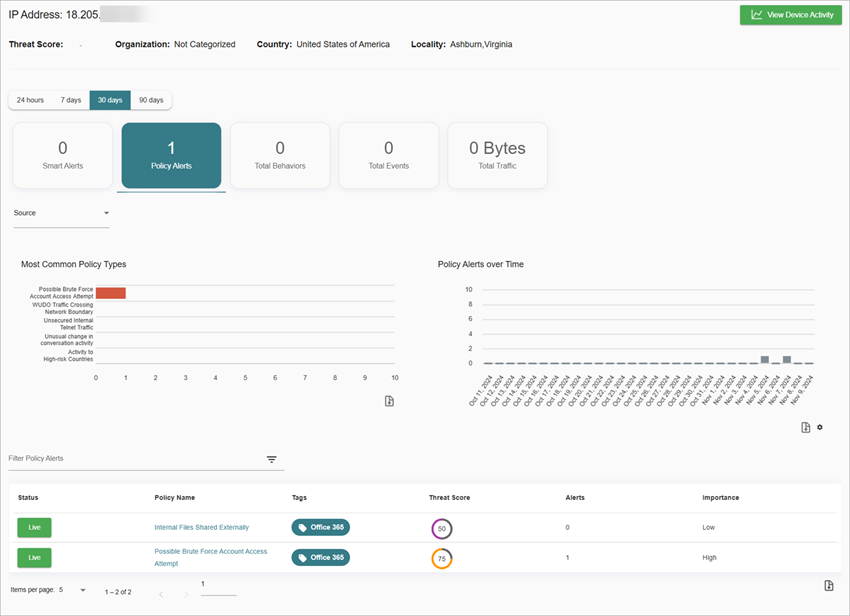Click the Live status toggle on the brute force row

[x=34, y=557]
